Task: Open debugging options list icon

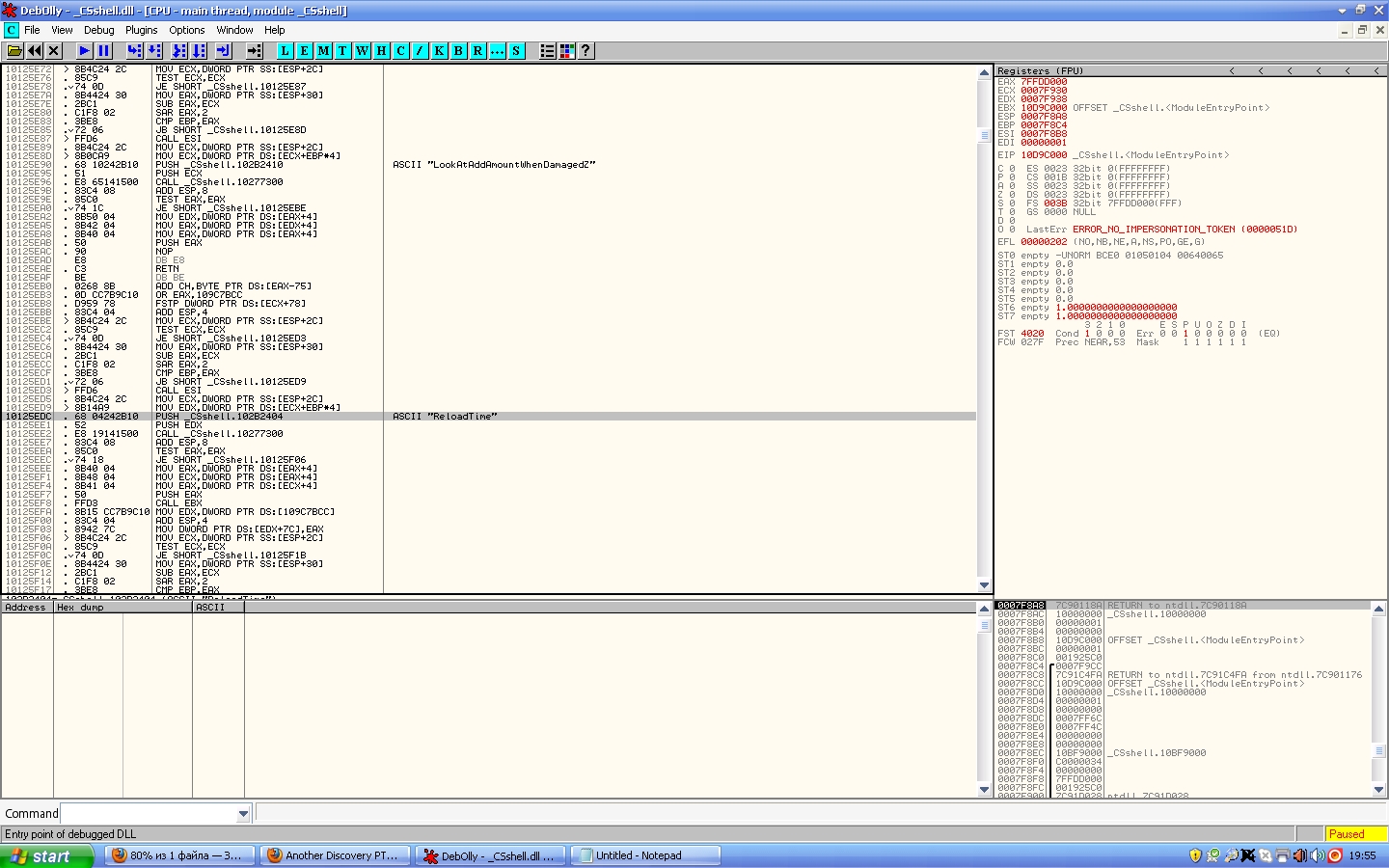Action: 548,50
